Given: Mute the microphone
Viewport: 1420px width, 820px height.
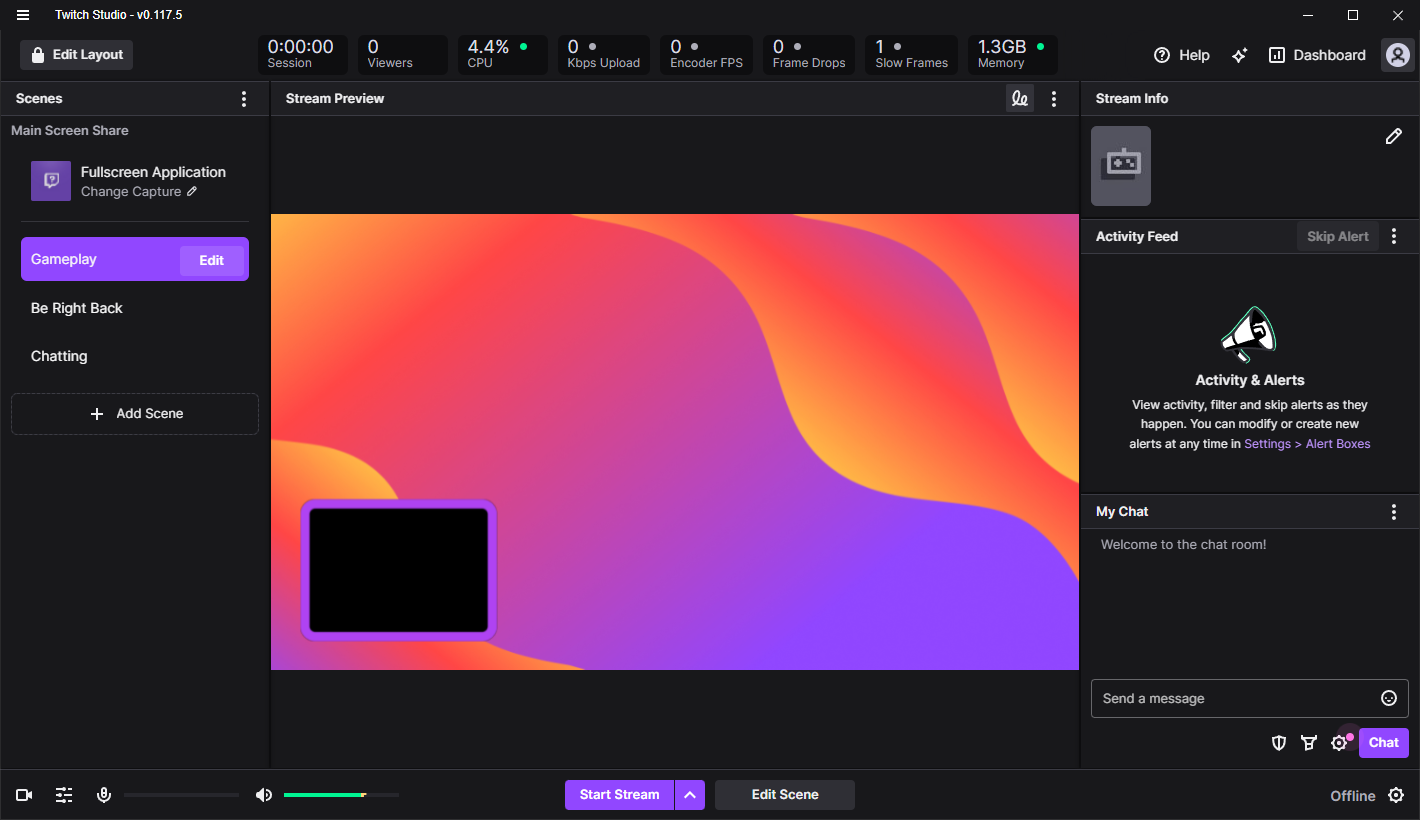Looking at the screenshot, I should (104, 794).
